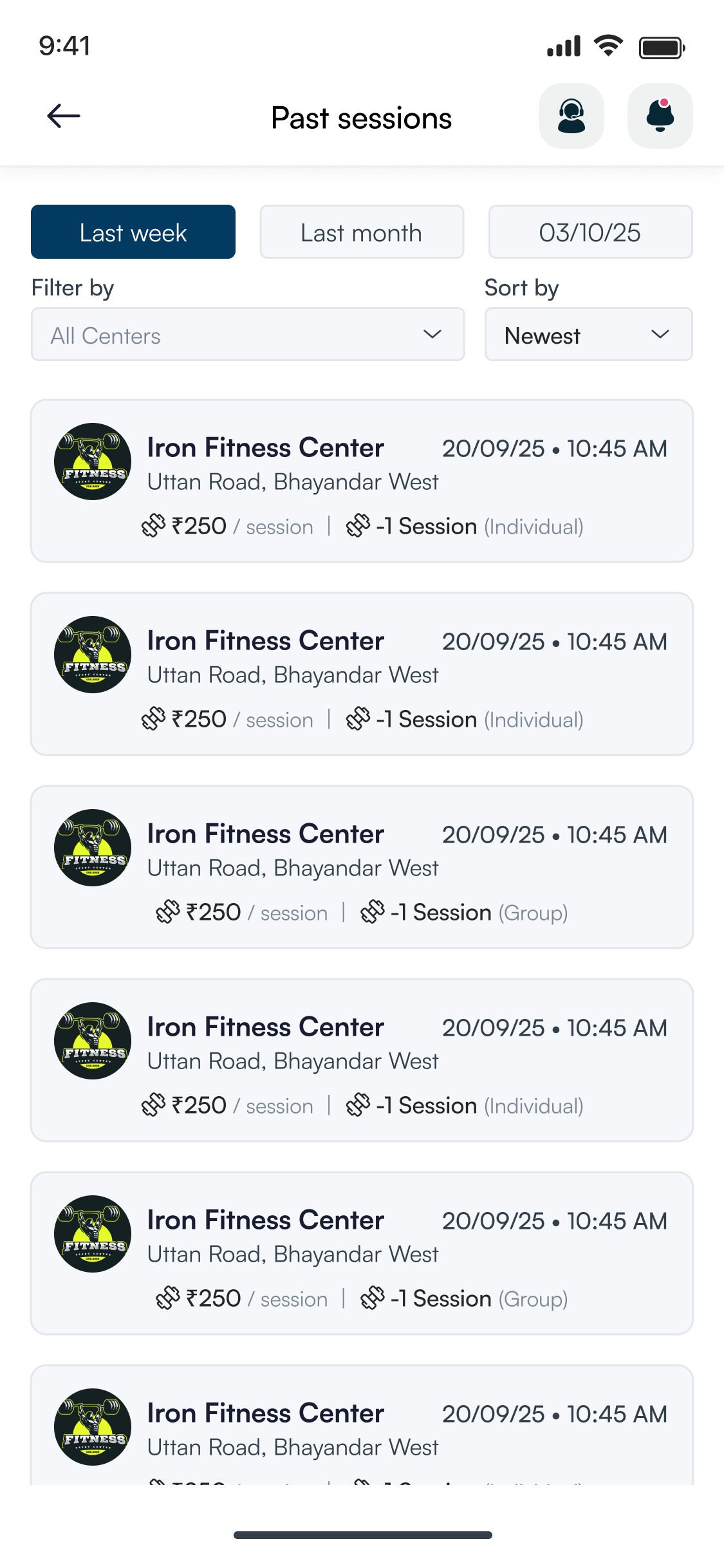Tap fourth session's Iron Fitness logo

tap(93, 1041)
